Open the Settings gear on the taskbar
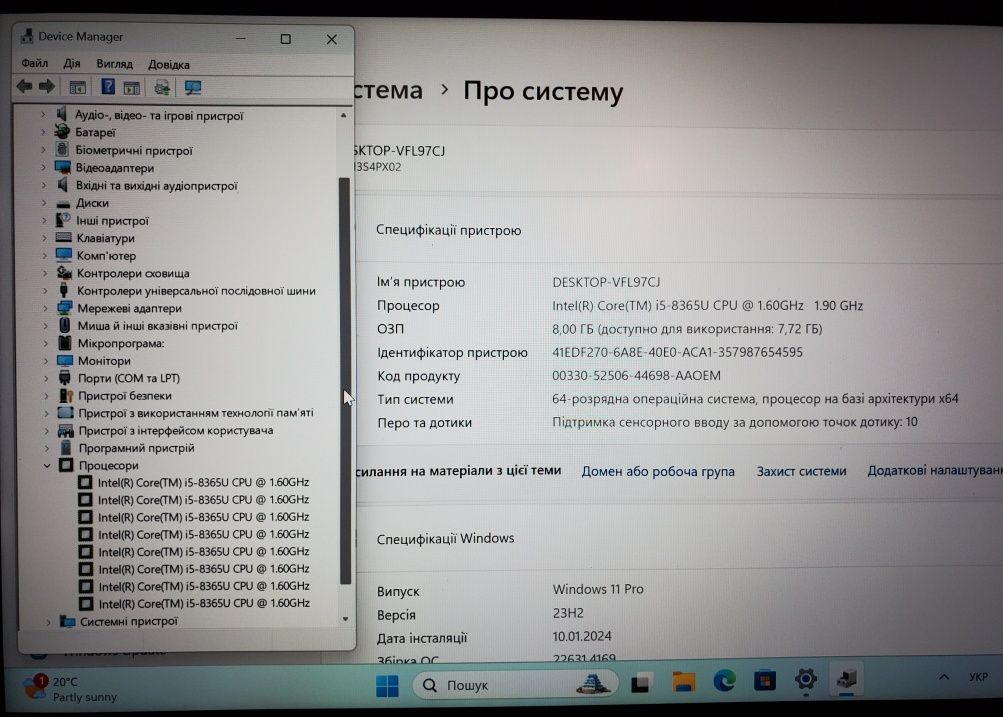1003x717 pixels. click(805, 679)
